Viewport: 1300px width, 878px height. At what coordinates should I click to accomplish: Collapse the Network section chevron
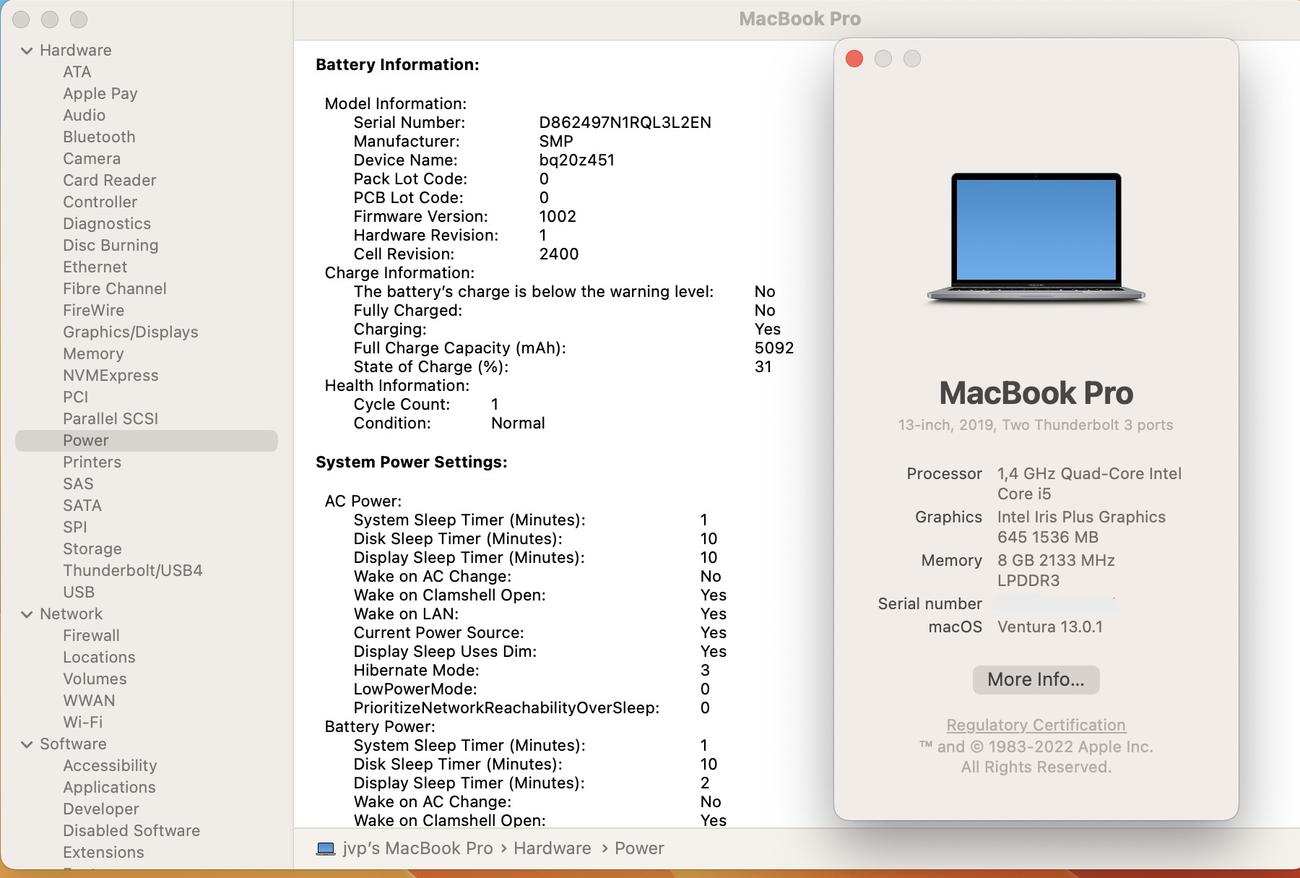(x=26, y=614)
